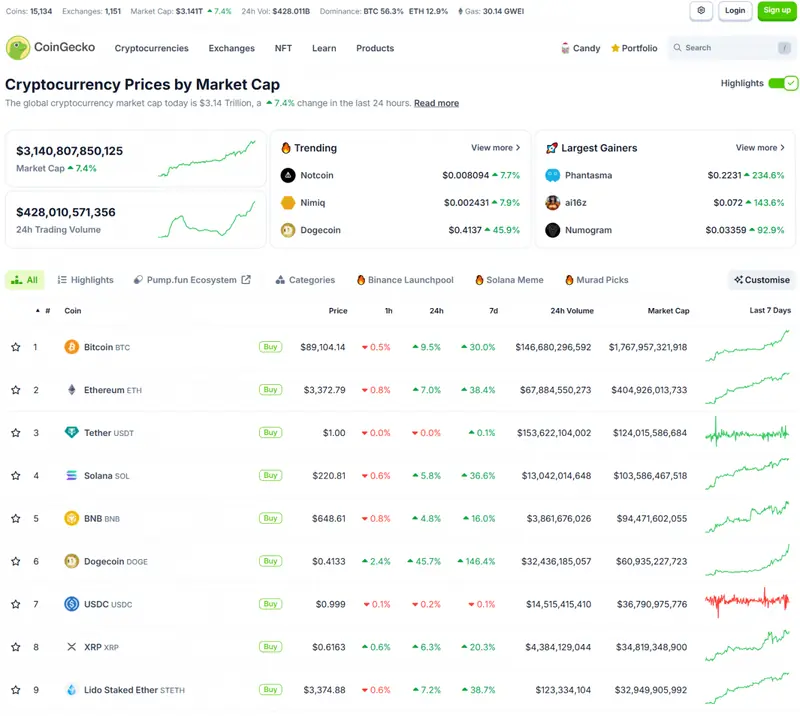This screenshot has width=800, height=716.
Task: Favorite Solana with its star
Action: click(16, 476)
